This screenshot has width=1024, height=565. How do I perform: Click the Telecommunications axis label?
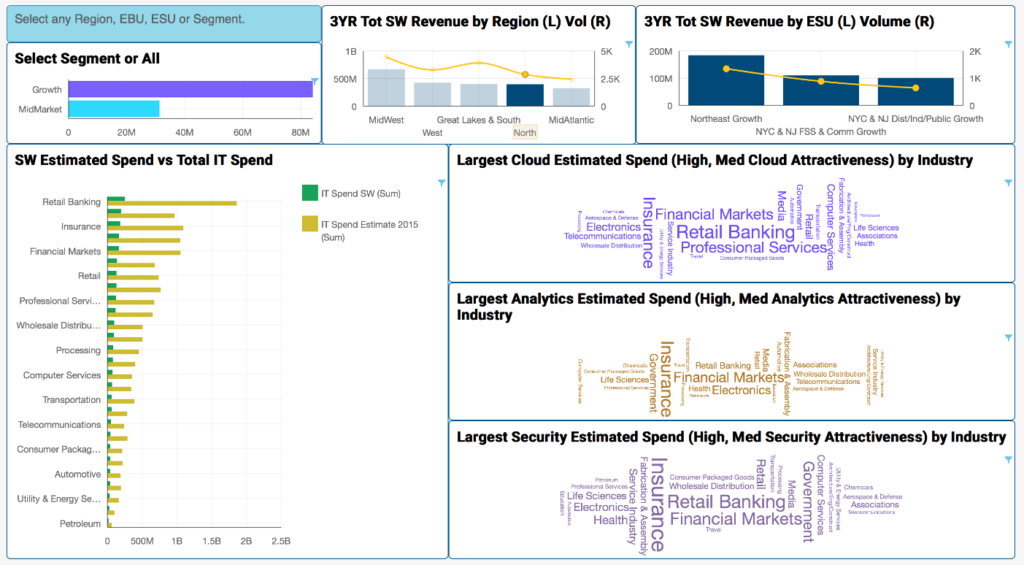tap(59, 425)
